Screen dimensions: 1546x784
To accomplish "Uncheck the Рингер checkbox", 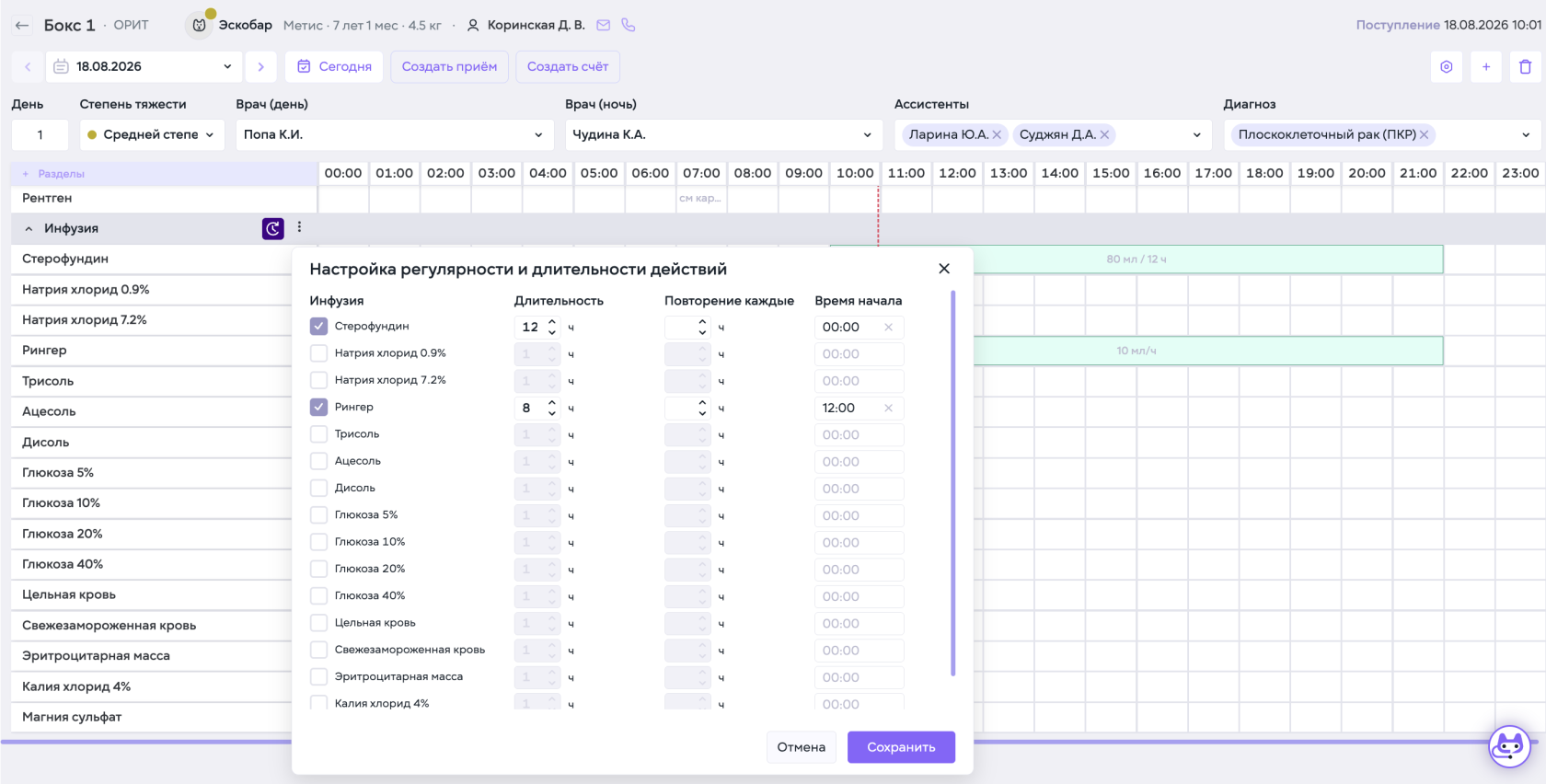I will tap(318, 407).
